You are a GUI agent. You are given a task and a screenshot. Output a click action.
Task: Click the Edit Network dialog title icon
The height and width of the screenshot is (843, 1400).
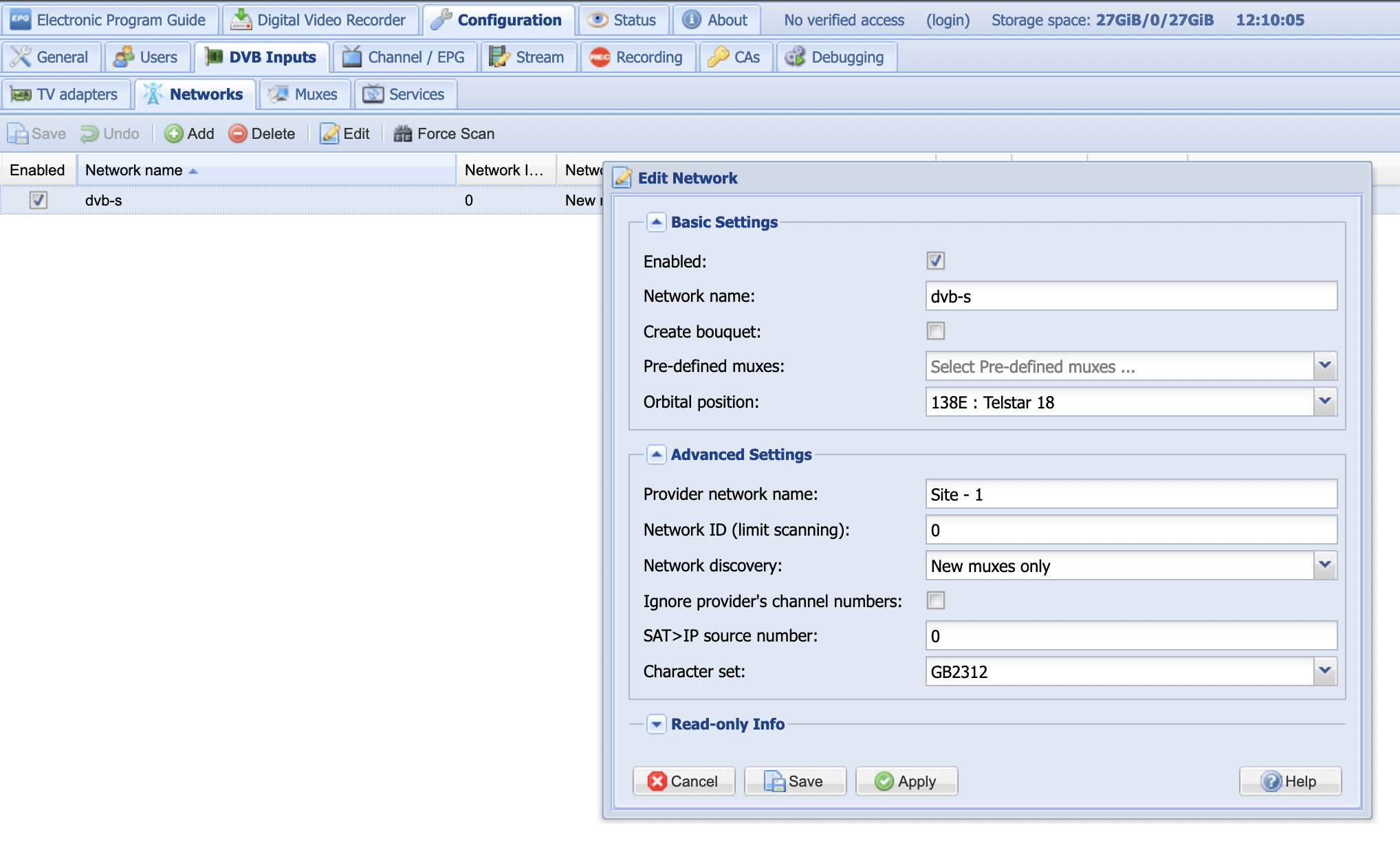pyautogui.click(x=623, y=178)
